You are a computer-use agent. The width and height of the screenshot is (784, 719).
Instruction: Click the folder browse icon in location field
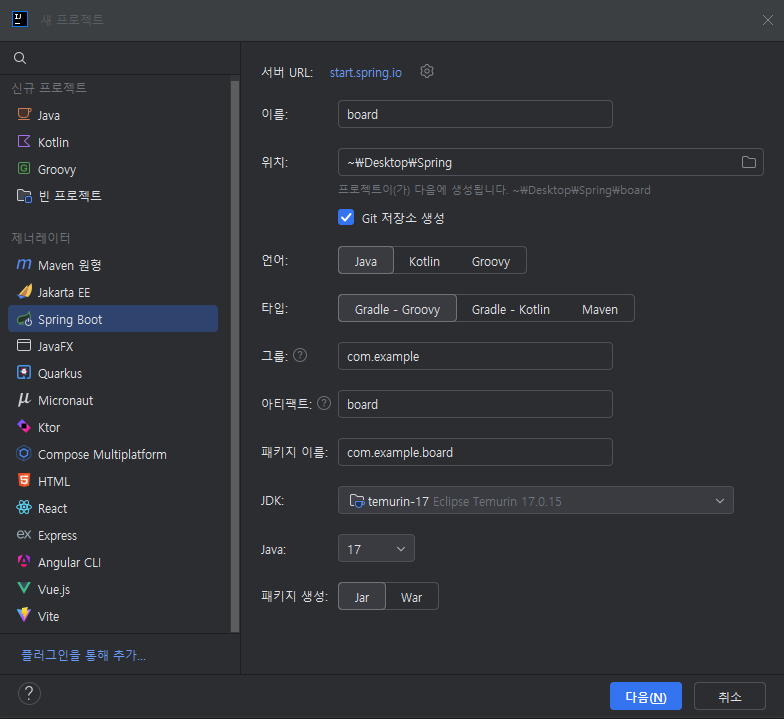pyautogui.click(x=748, y=162)
